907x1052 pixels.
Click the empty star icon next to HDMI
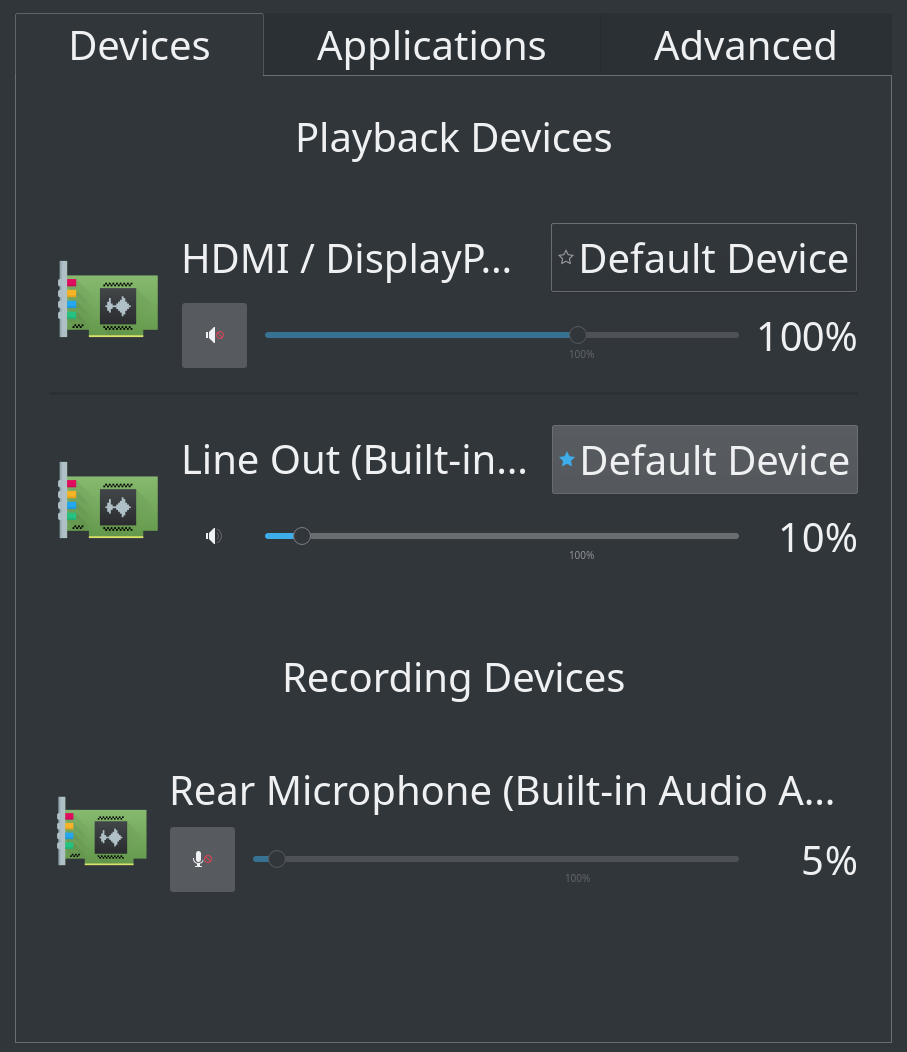(566, 258)
